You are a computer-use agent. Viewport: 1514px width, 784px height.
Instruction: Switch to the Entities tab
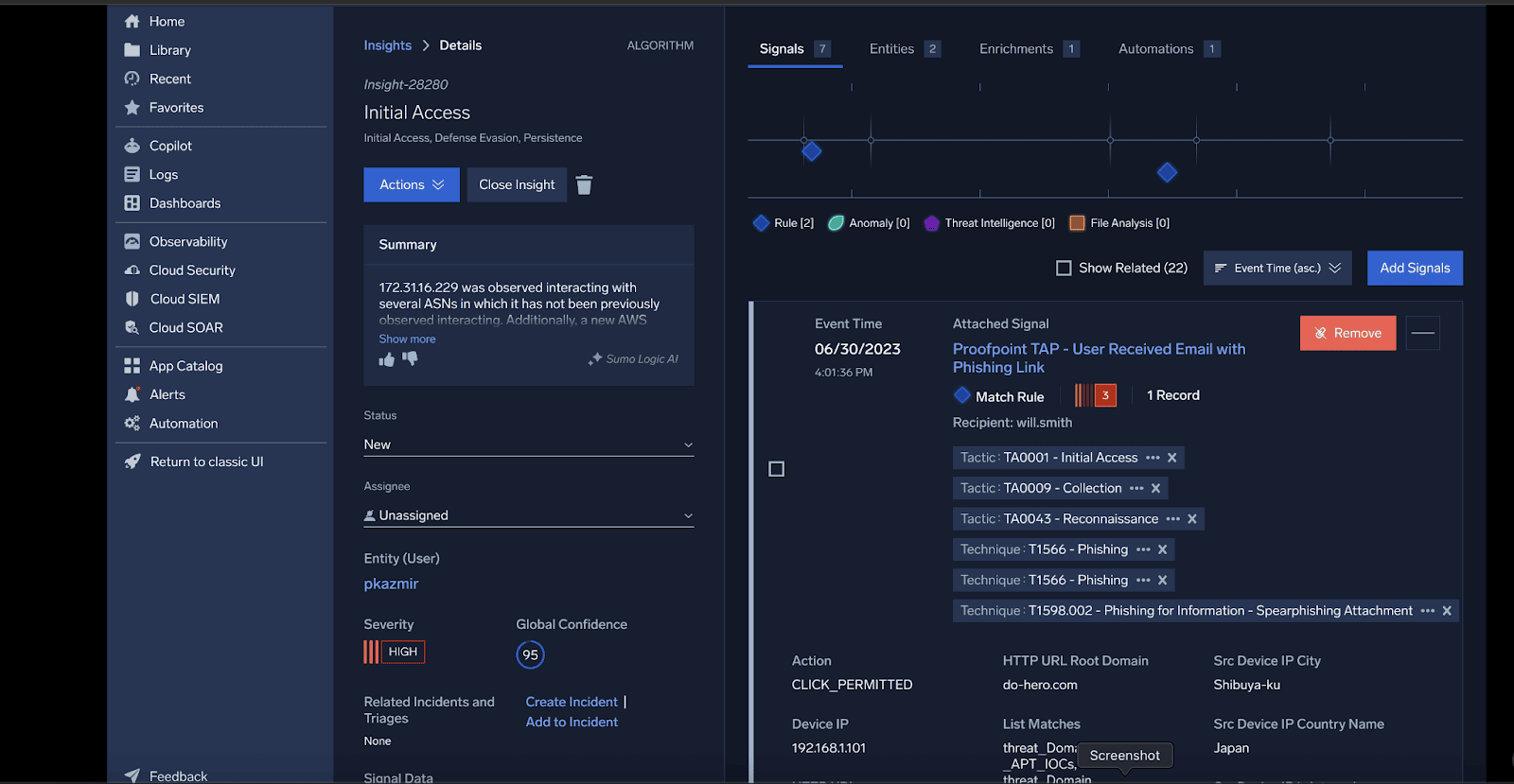pyautogui.click(x=891, y=49)
